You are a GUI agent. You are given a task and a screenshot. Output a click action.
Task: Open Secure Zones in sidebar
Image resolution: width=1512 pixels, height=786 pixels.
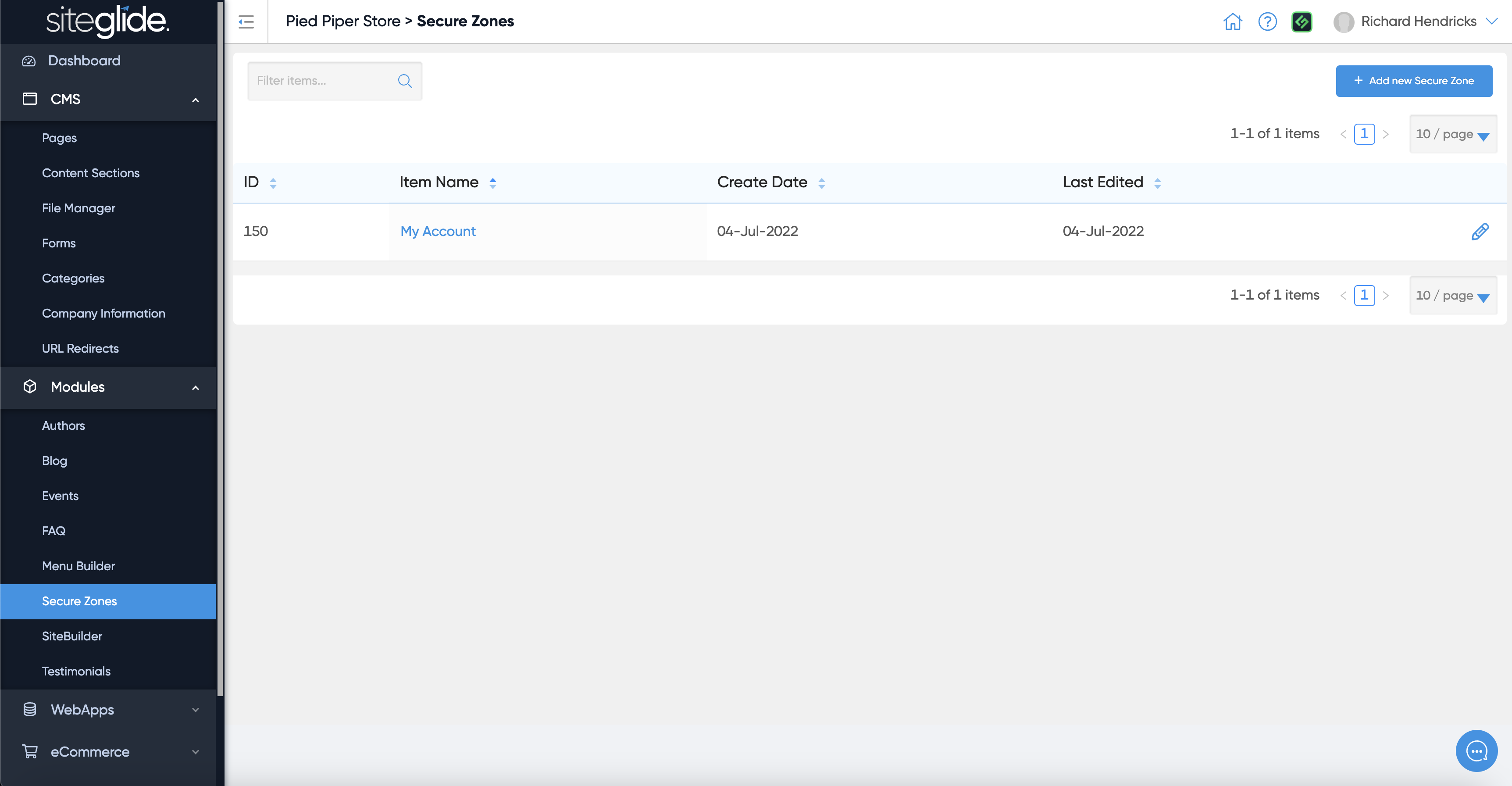pyautogui.click(x=79, y=600)
